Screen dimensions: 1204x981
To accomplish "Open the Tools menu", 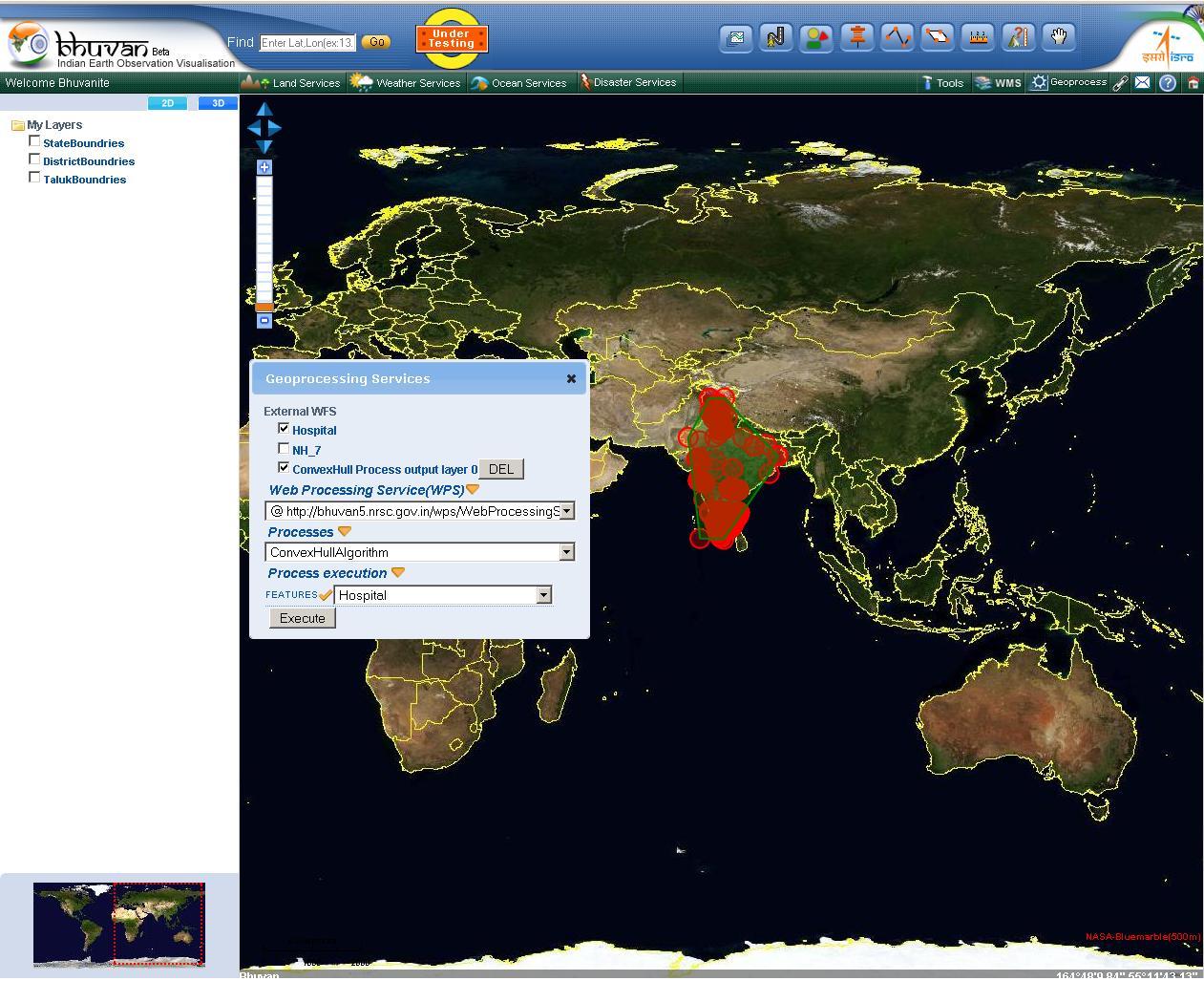I will 942,83.
